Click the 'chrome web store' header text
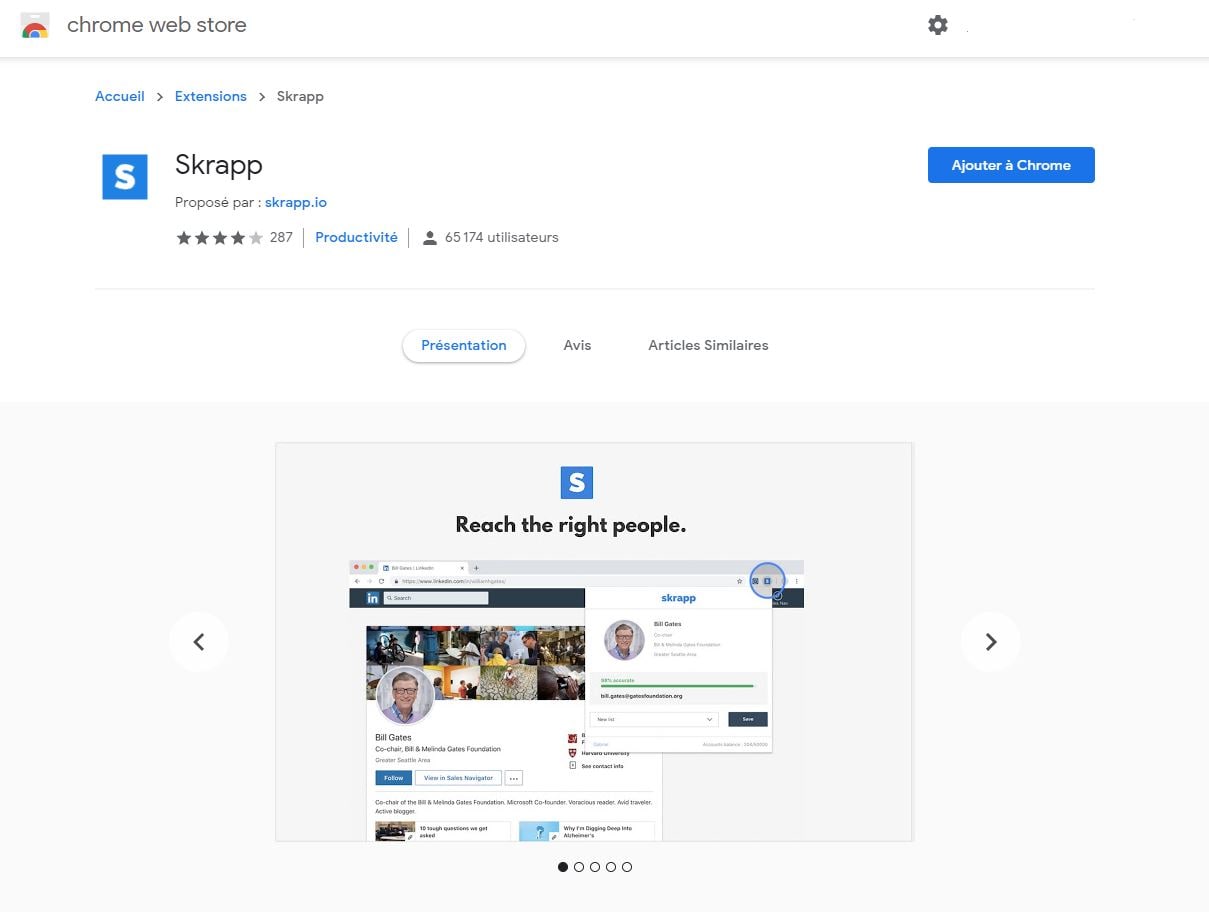This screenshot has height=914, width=1209. (157, 25)
